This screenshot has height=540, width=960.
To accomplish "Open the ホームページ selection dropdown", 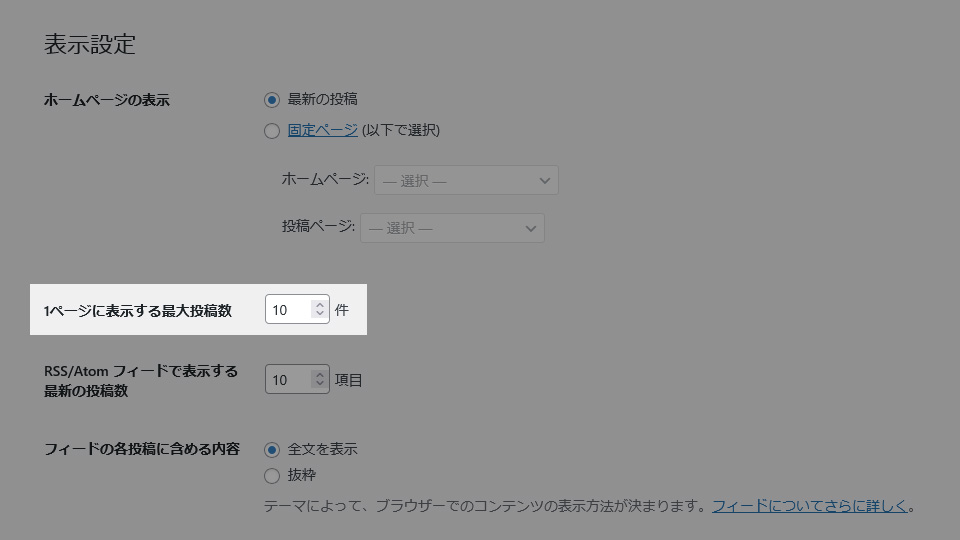I will (x=466, y=180).
